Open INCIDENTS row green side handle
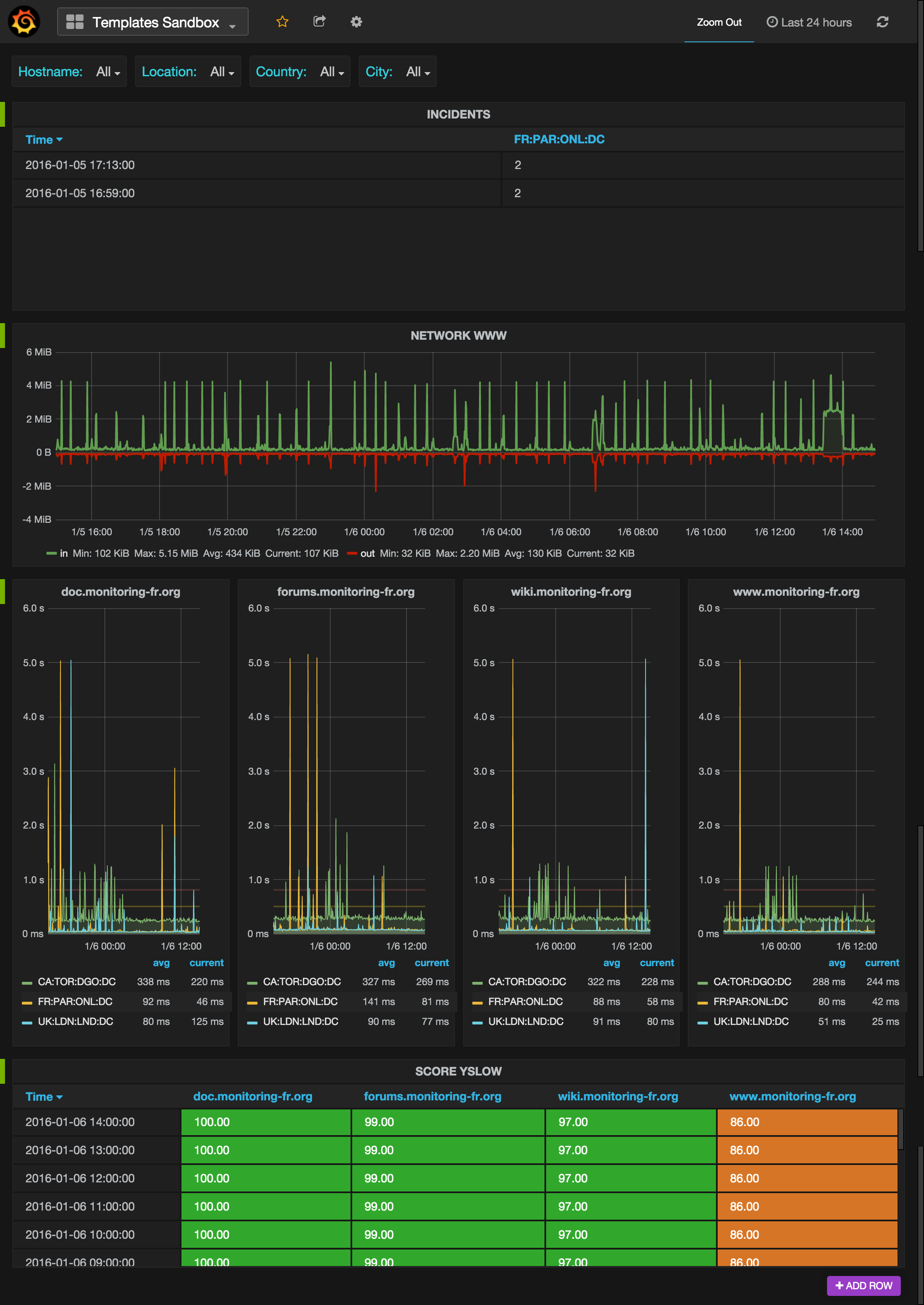 (2, 114)
